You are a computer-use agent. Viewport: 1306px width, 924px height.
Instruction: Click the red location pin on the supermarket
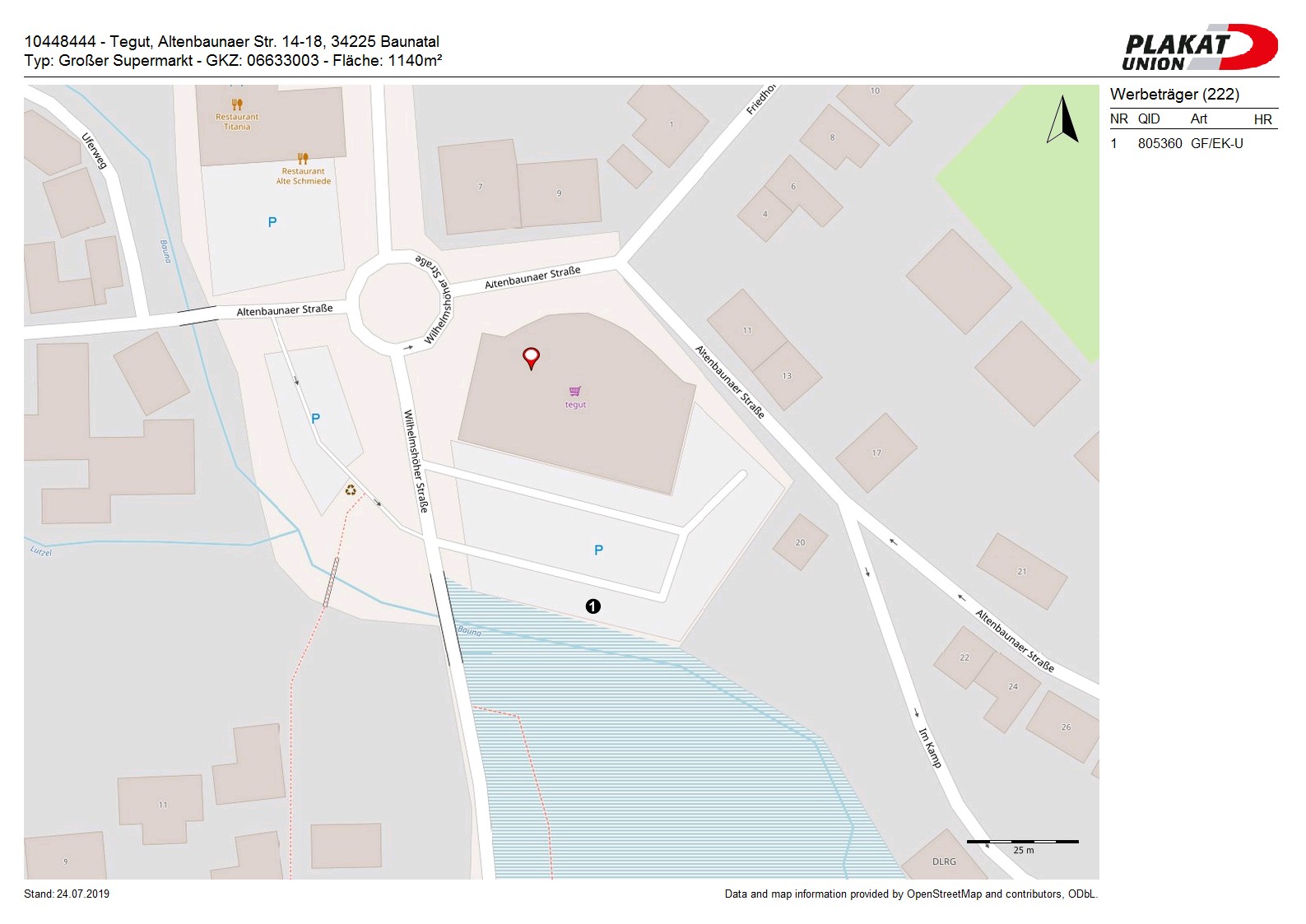[x=531, y=357]
